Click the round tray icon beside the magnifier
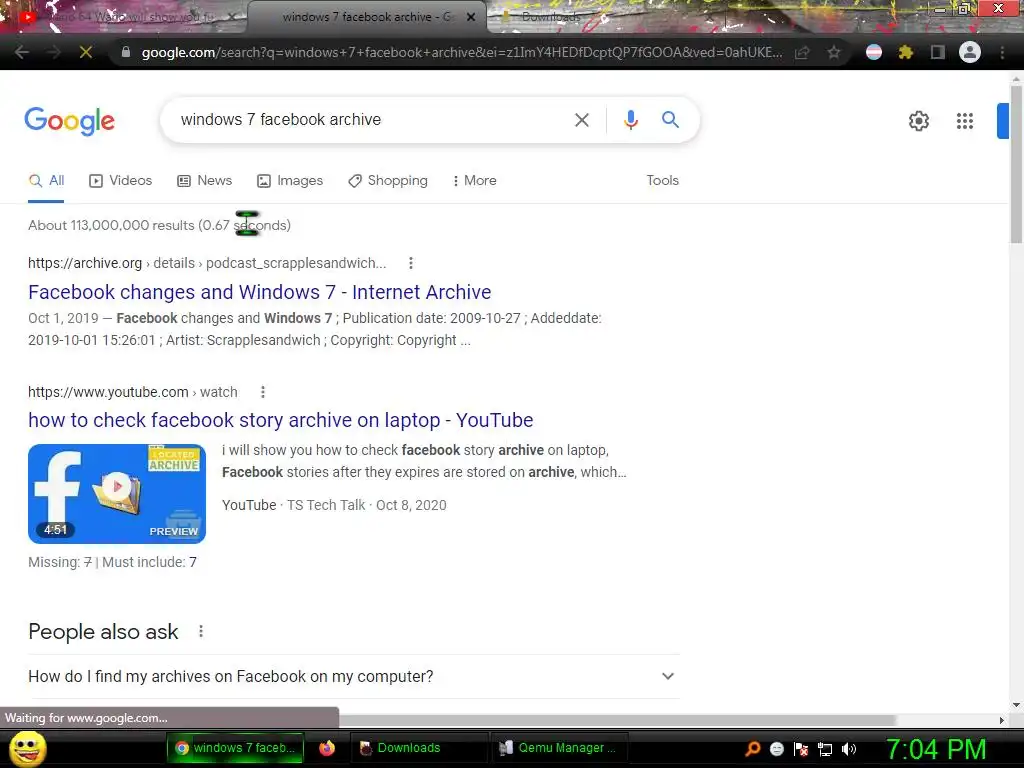Image resolution: width=1024 pixels, height=768 pixels. tap(776, 749)
